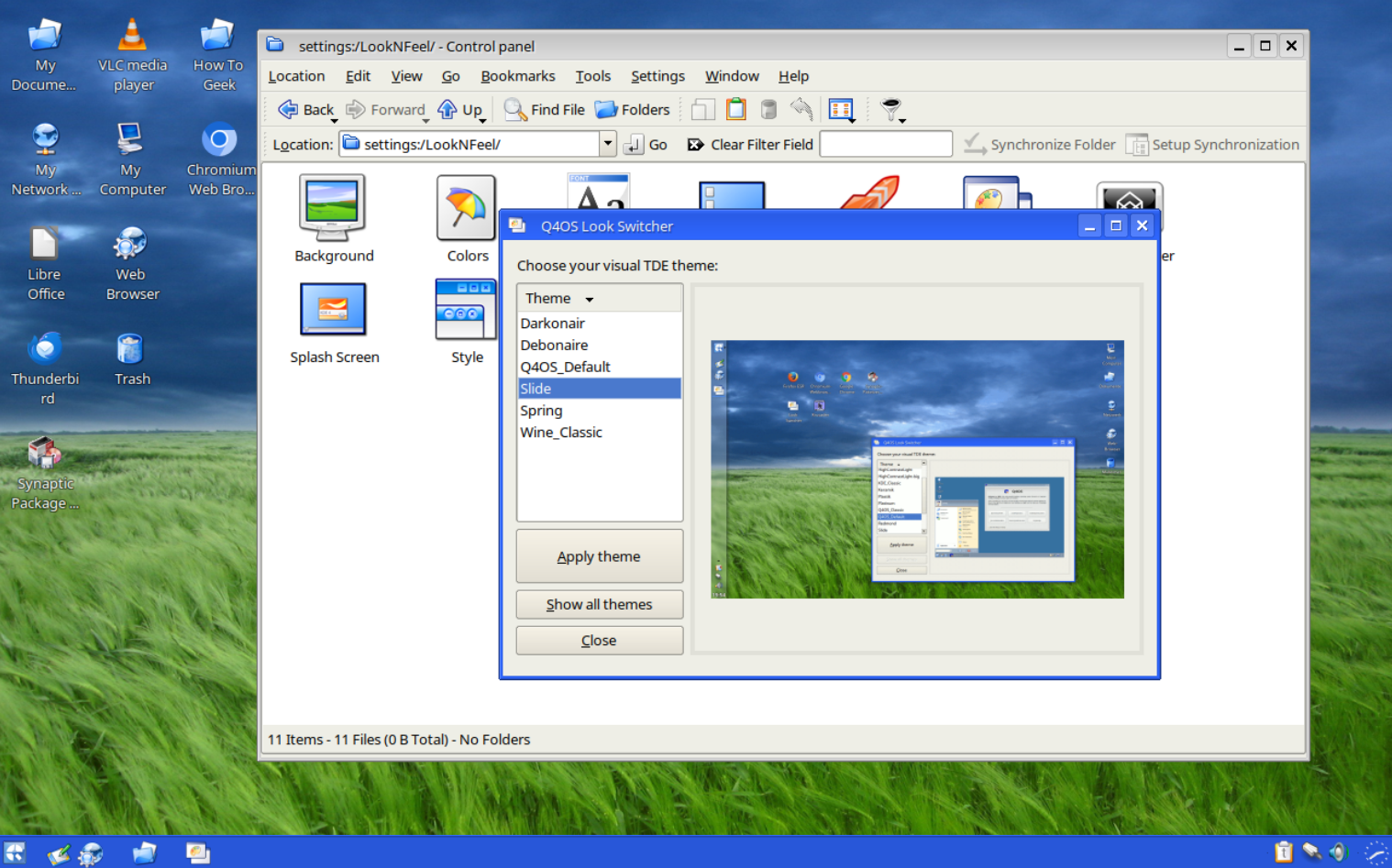1392x868 pixels.
Task: Click the taskbar clipboard tray icon
Action: coord(1284,852)
